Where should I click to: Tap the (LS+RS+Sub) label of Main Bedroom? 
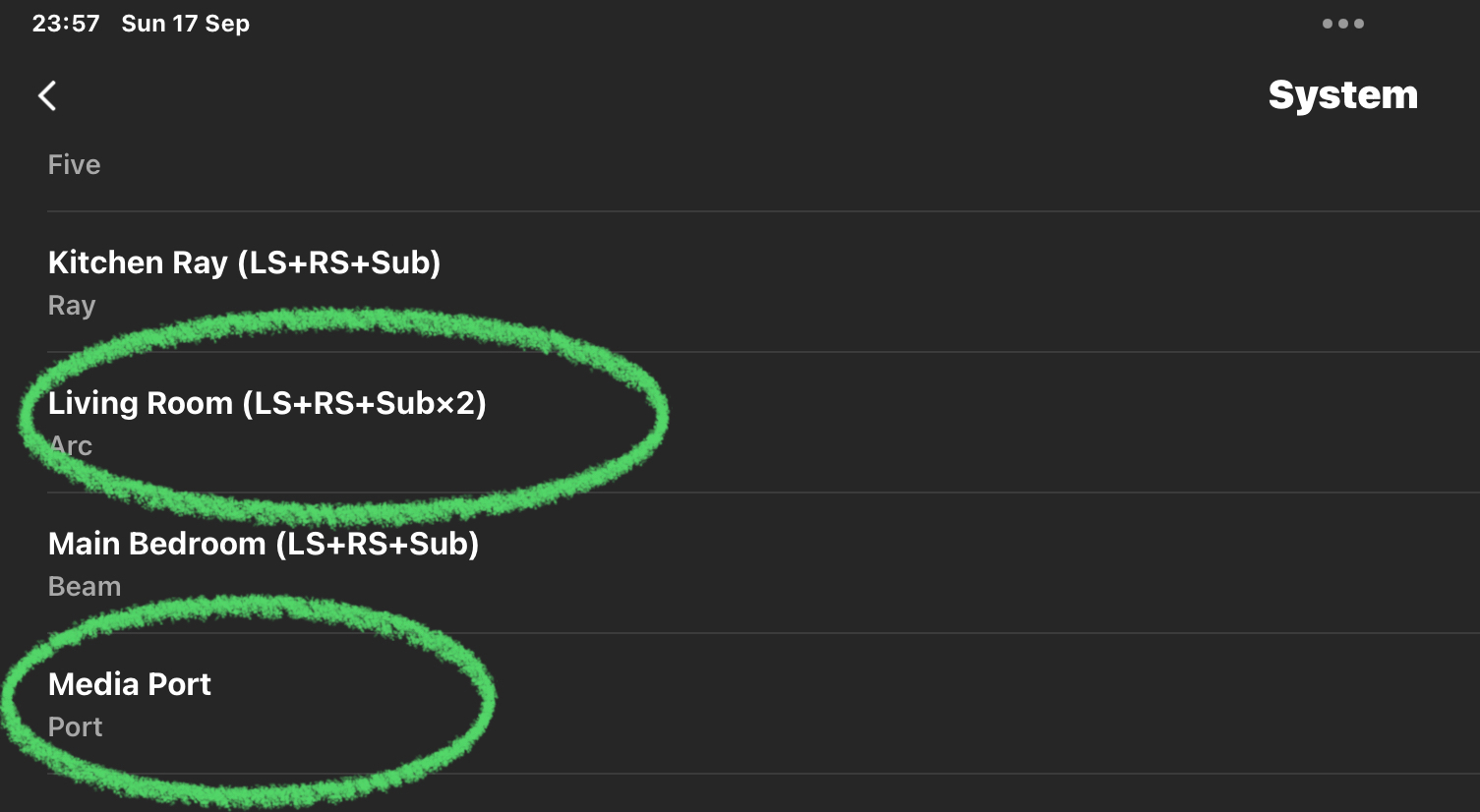pos(377,544)
